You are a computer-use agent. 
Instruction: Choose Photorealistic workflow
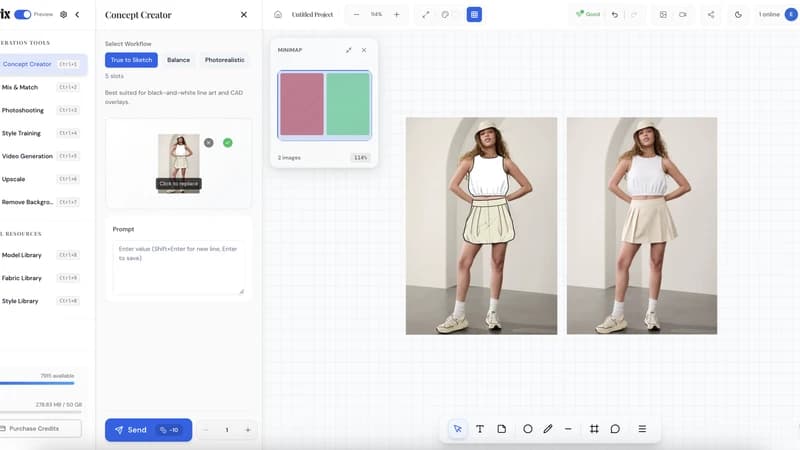tap(224, 60)
